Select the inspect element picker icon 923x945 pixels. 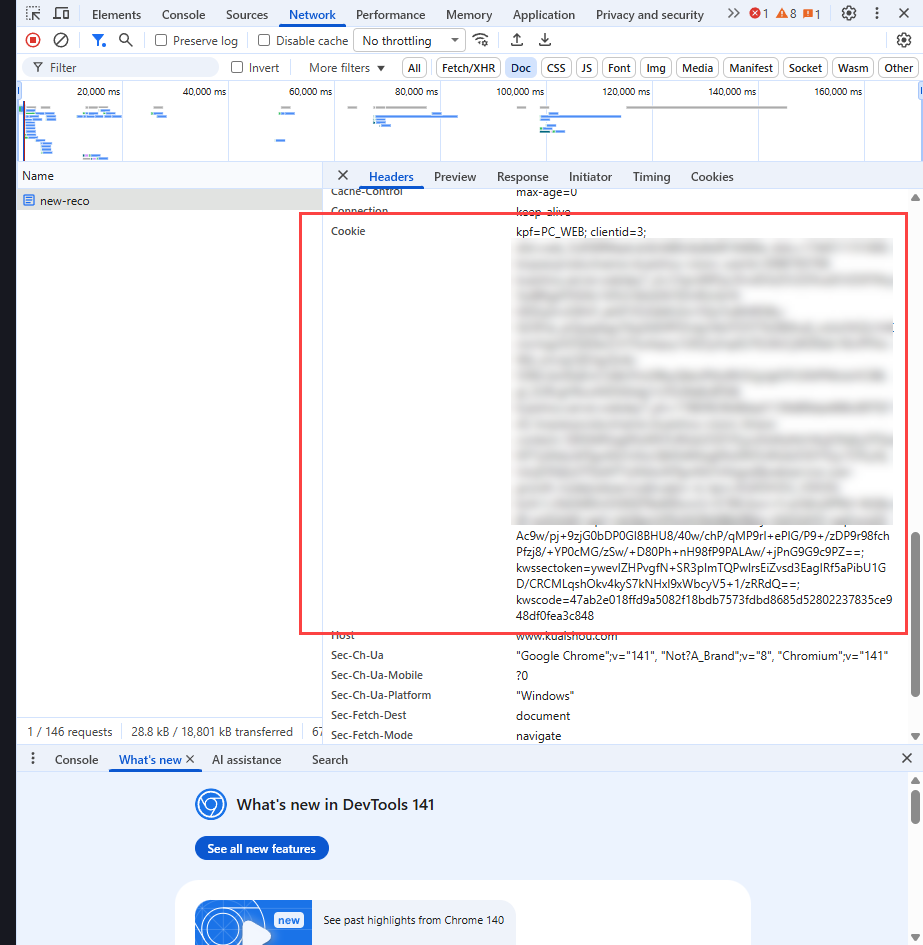click(34, 14)
